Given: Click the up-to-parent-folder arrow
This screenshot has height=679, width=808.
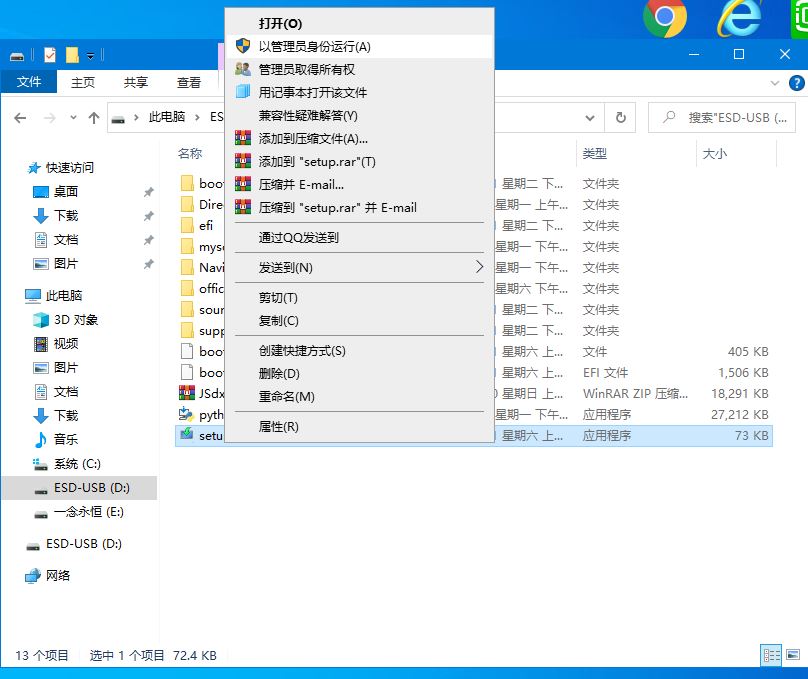Looking at the screenshot, I should pyautogui.click(x=93, y=117).
